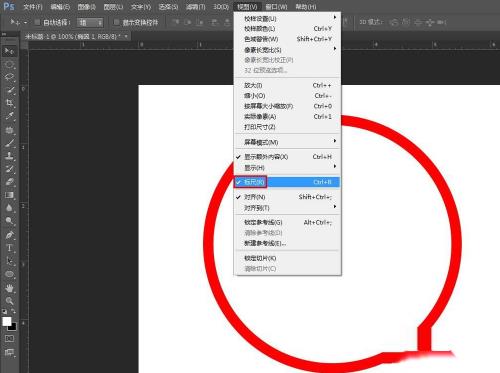This screenshot has height=373, width=500.
Task: Open the 窗口(W) menu
Action: [x=276, y=7]
